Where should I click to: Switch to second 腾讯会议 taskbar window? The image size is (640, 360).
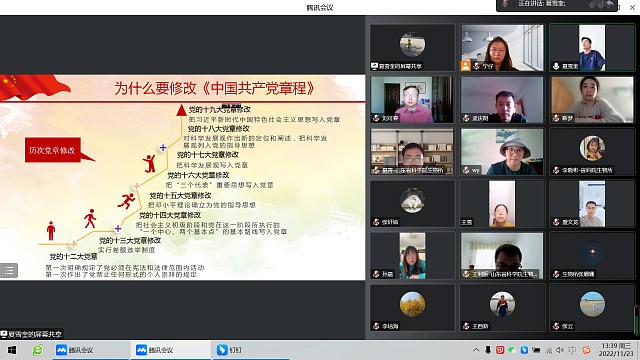170,350
